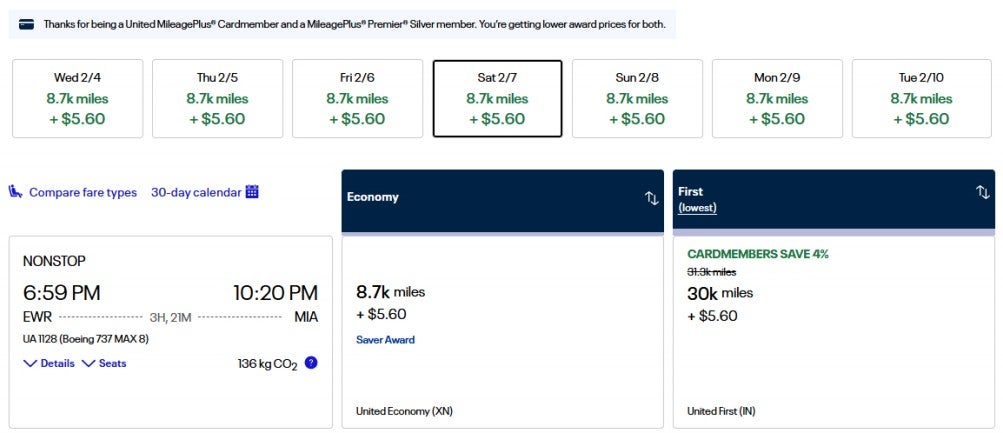
Task: Click the seat icon beside Compare fare types
Action: pyautogui.click(x=16, y=192)
